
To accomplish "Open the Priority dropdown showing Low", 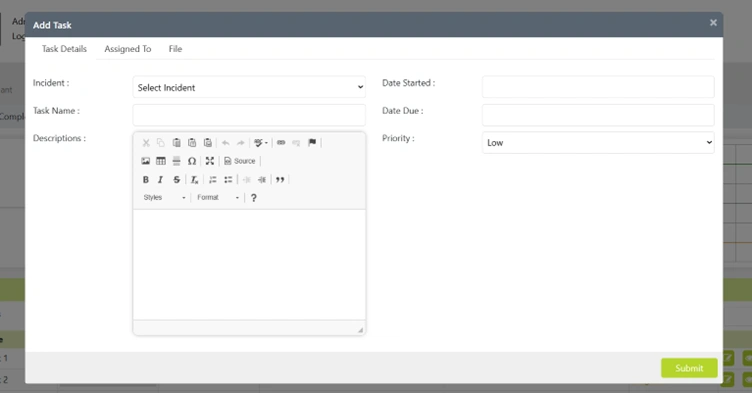I will click(x=598, y=143).
